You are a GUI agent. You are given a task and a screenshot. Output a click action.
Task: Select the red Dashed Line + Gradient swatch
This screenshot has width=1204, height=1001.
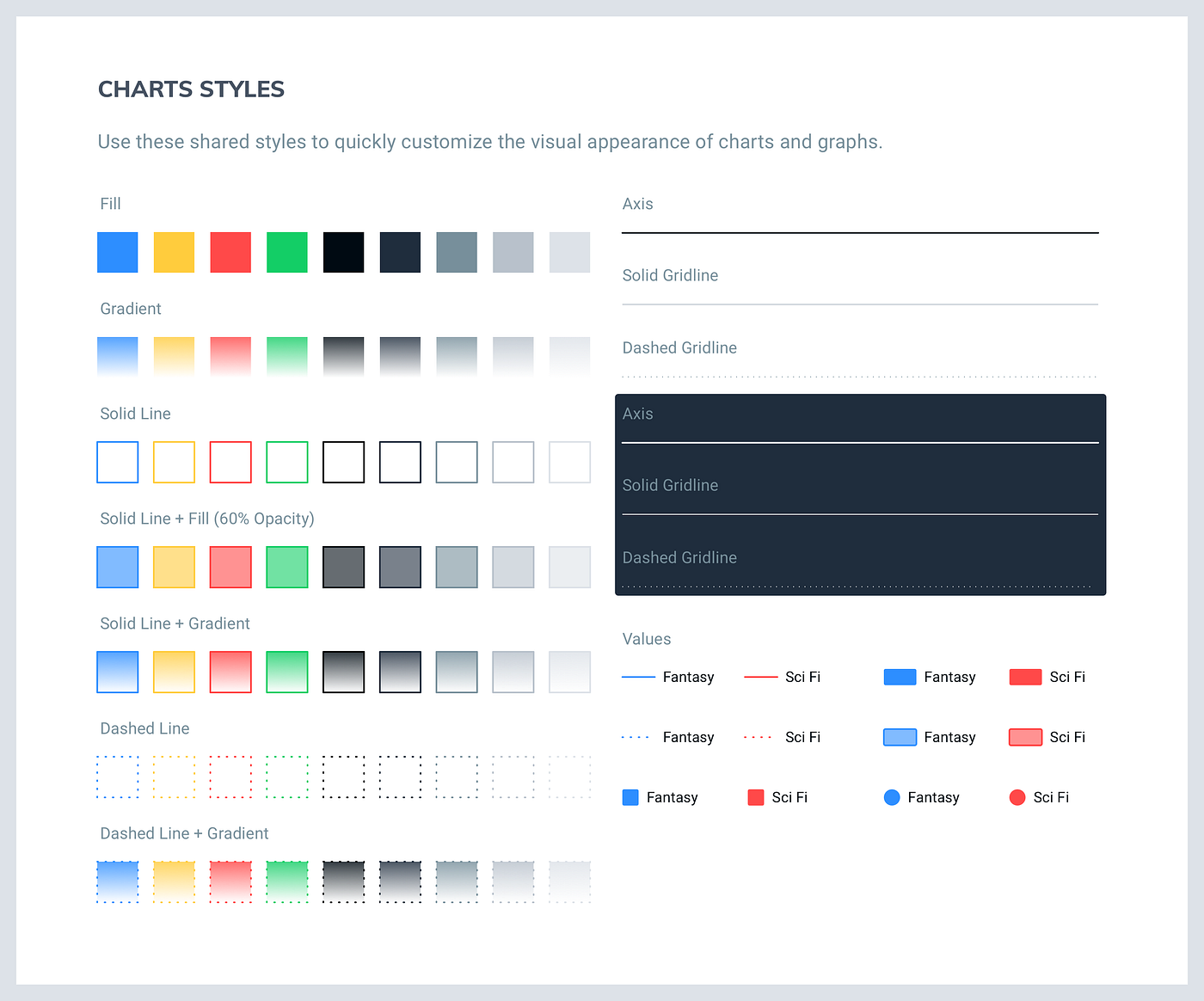(230, 881)
